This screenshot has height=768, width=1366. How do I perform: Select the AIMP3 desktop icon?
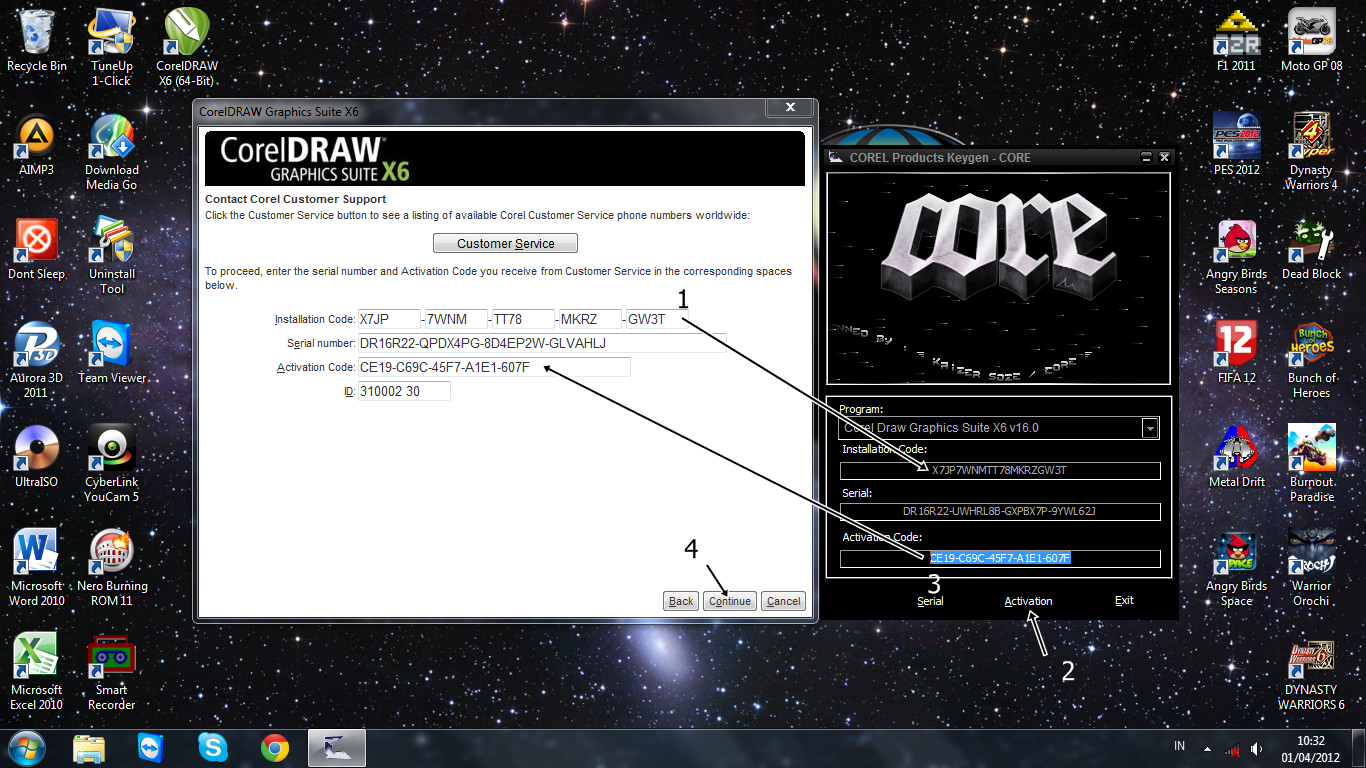37,145
